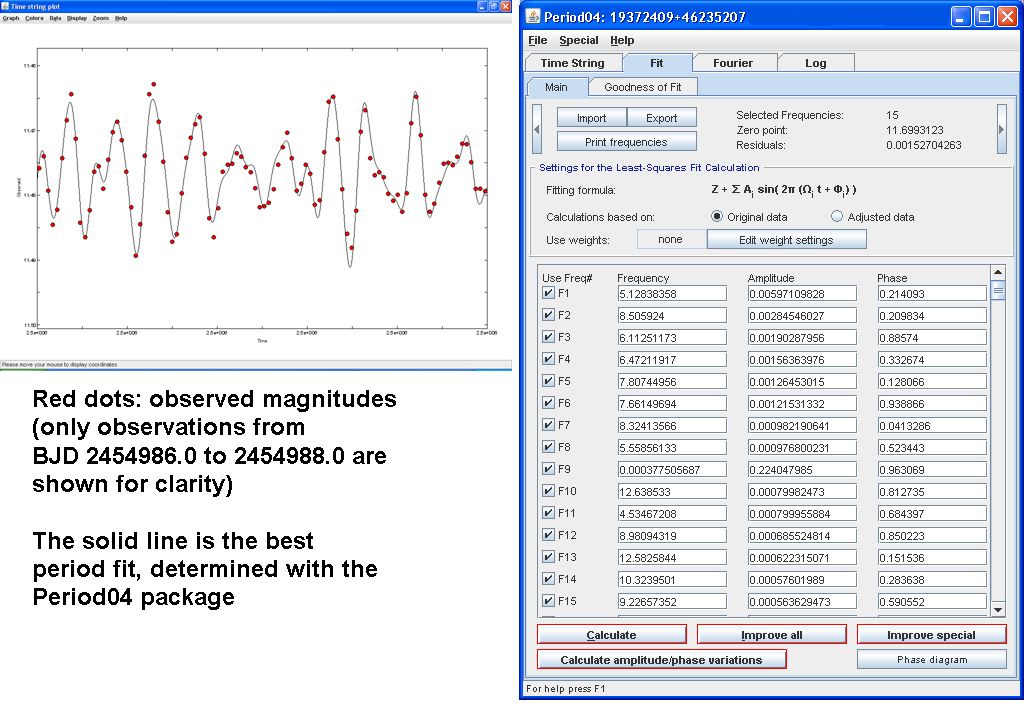The height and width of the screenshot is (719, 1024).
Task: Switch to the Time String tab
Action: 573,63
